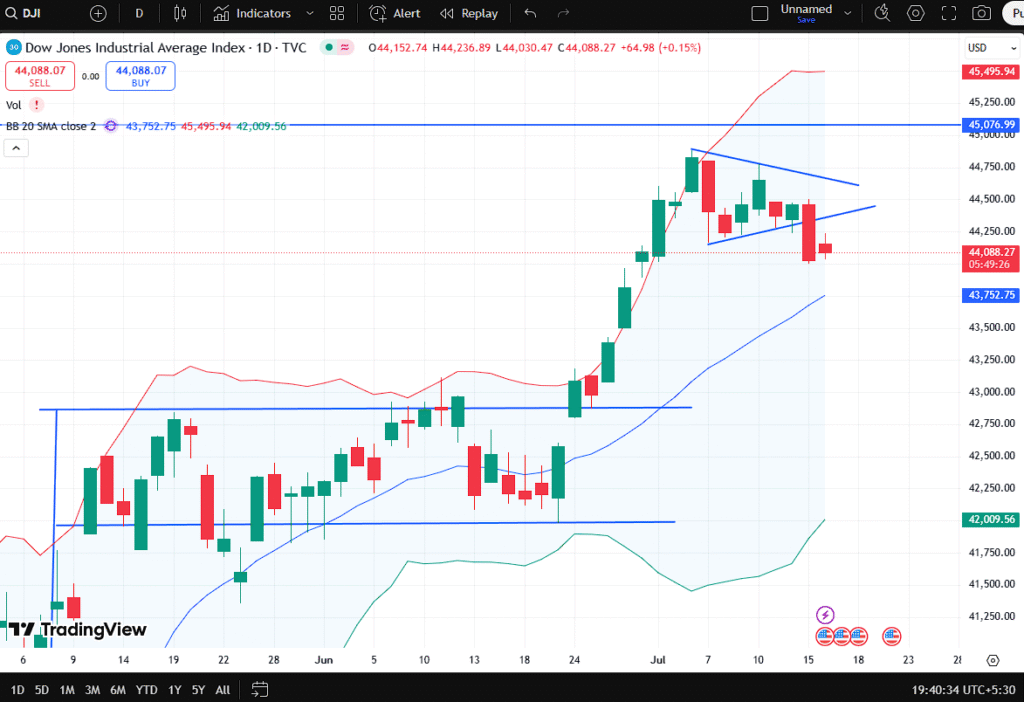Select the 6M date range
The width and height of the screenshot is (1024, 702).
118,690
